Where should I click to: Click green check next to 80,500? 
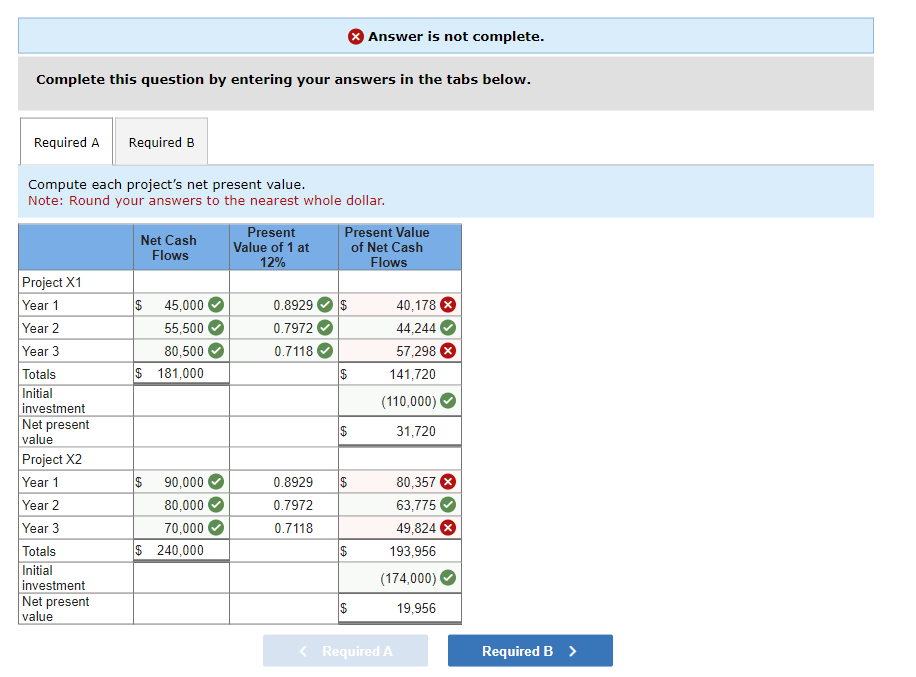click(x=216, y=350)
